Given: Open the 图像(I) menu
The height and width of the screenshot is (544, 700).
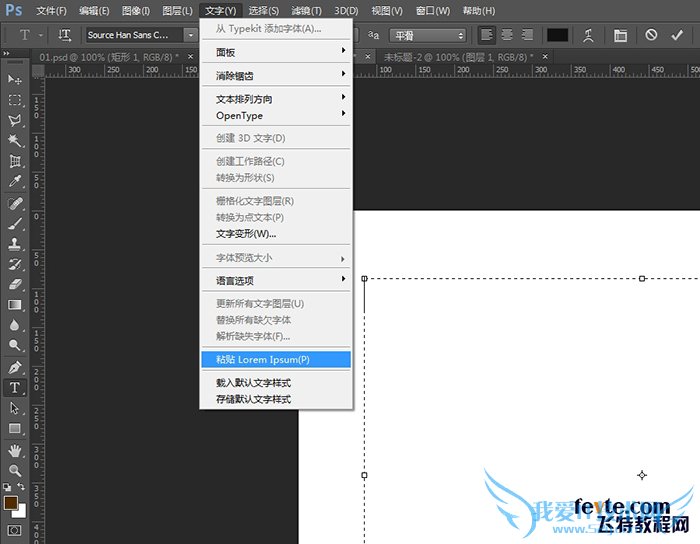Looking at the screenshot, I should [135, 10].
